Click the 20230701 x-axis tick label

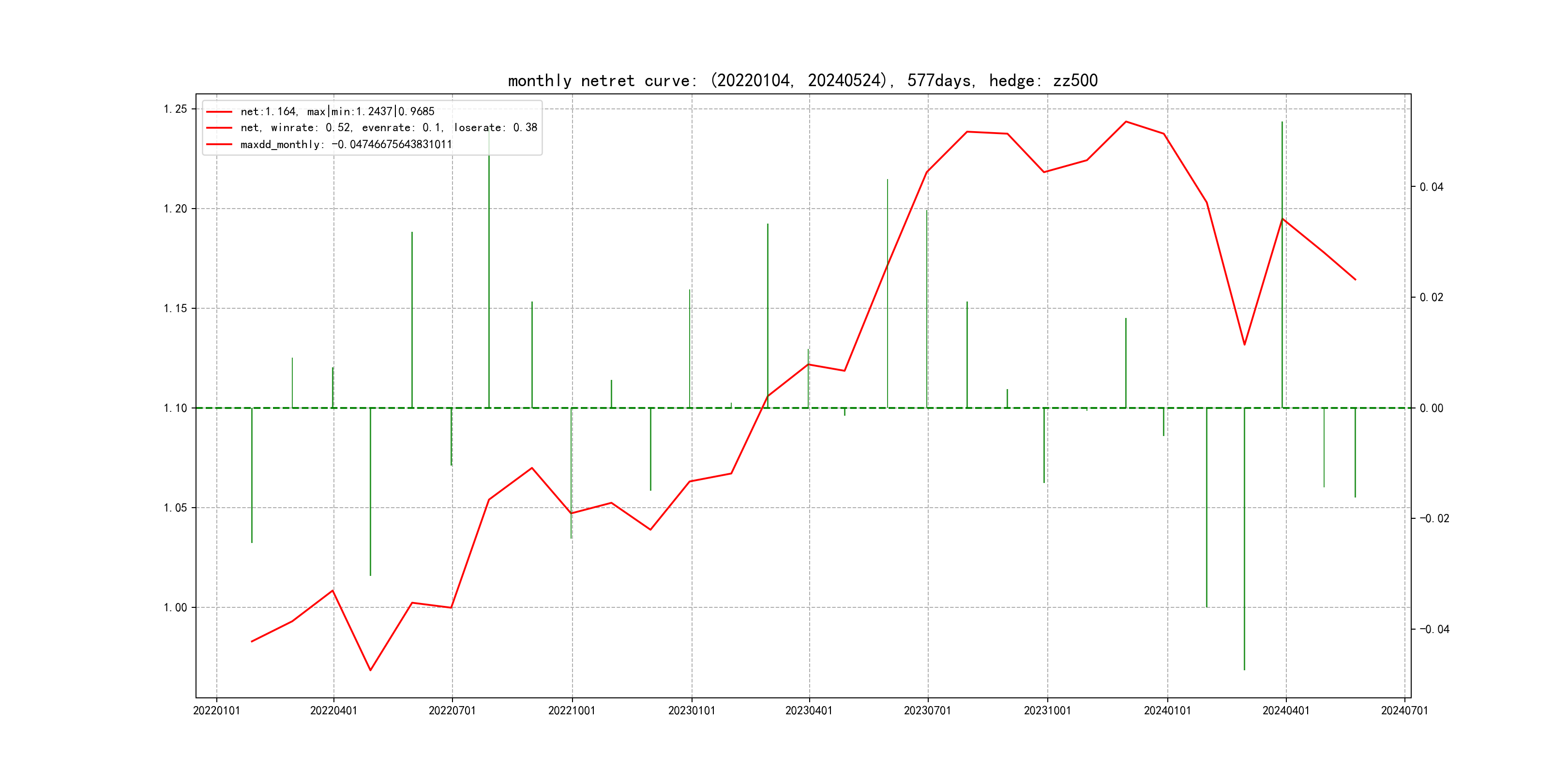pos(927,711)
